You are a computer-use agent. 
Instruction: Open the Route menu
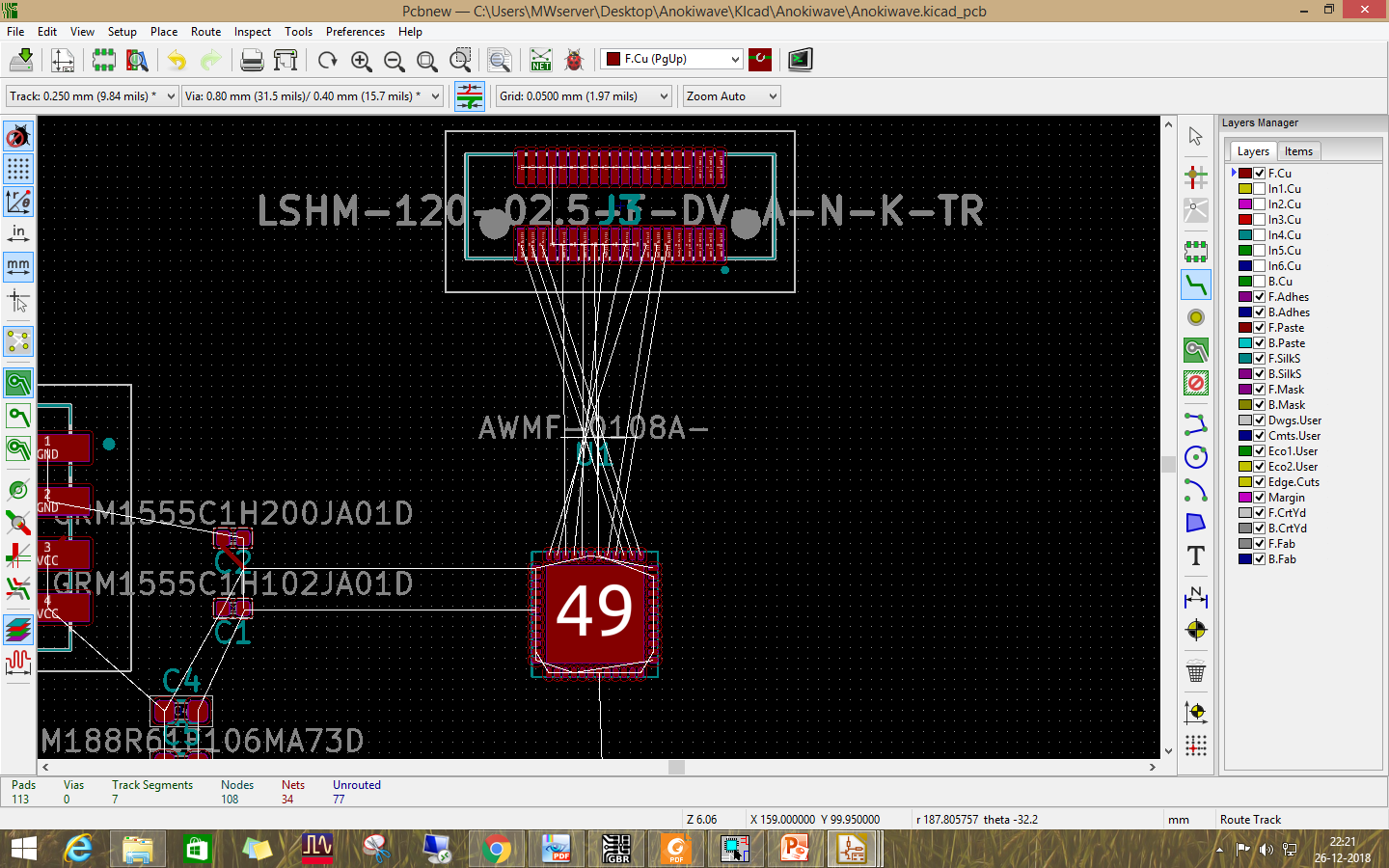(205, 32)
